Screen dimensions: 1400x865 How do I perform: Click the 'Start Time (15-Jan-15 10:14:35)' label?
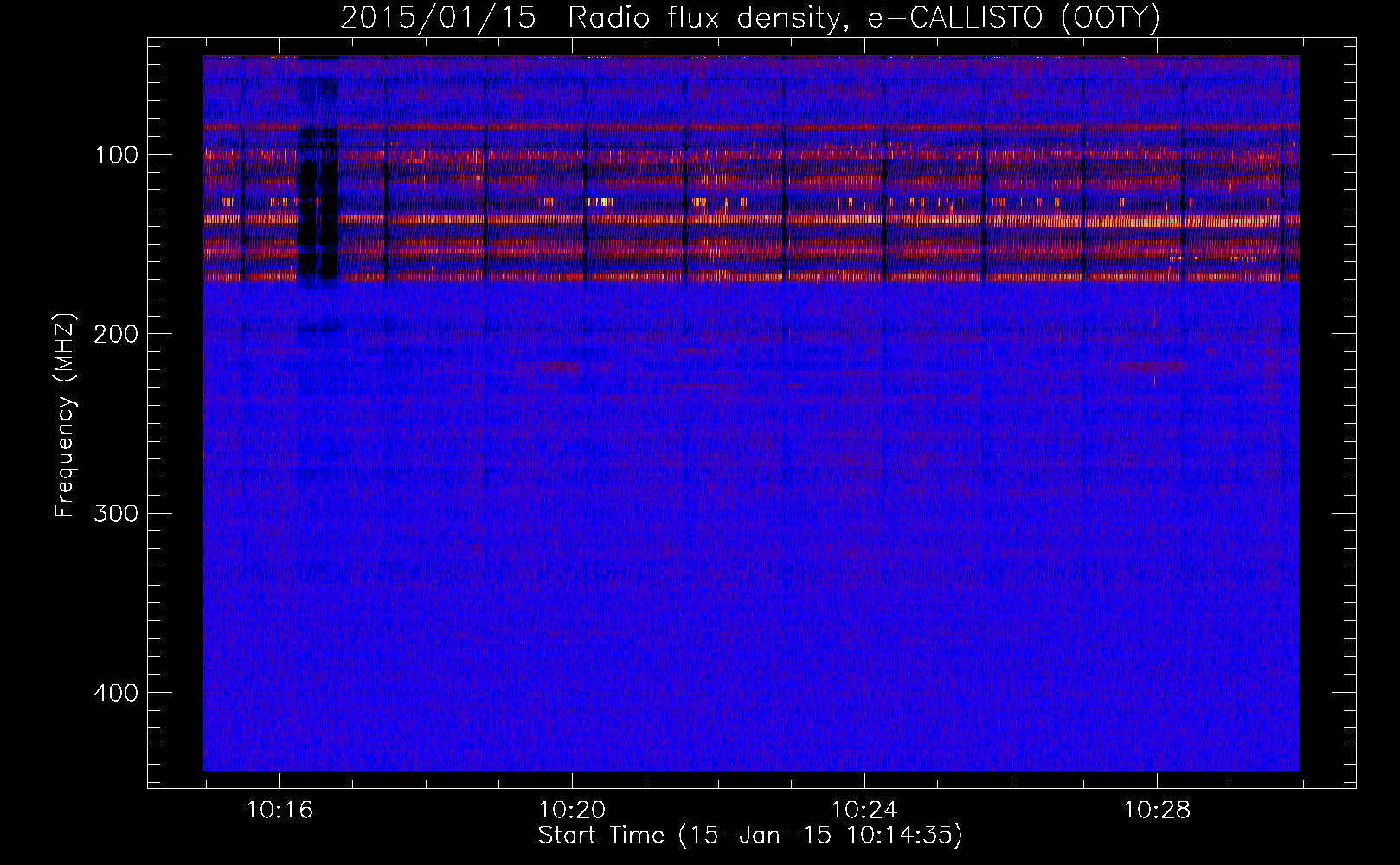pyautogui.click(x=750, y=836)
